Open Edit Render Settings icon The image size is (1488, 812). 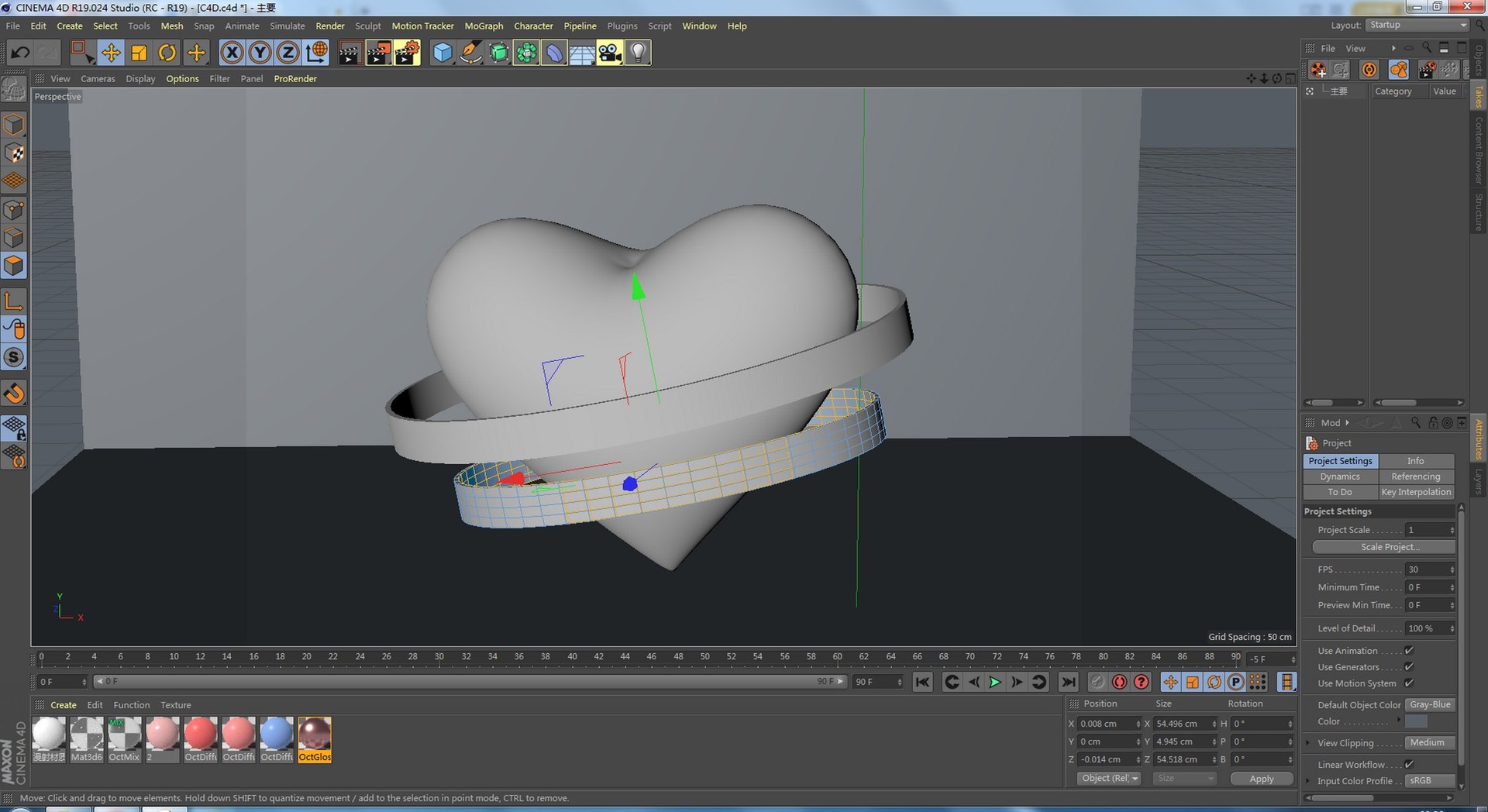point(407,53)
